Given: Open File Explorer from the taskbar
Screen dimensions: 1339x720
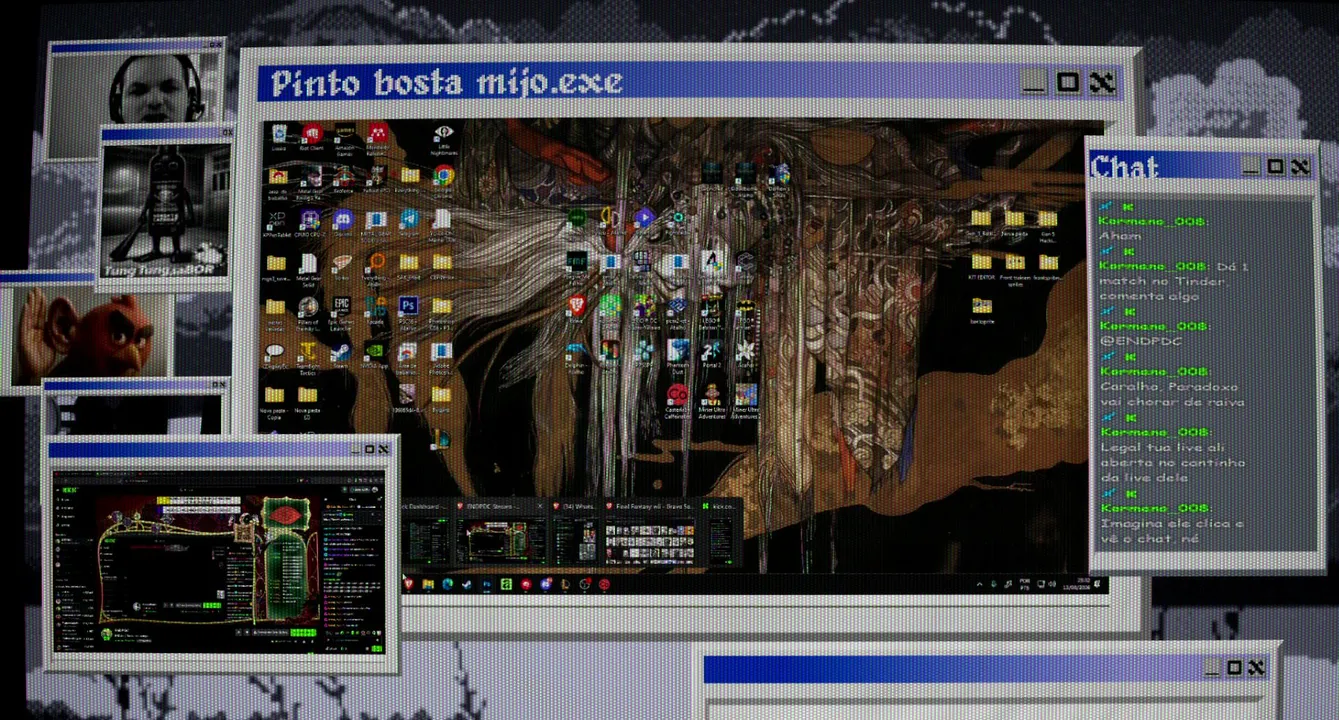Looking at the screenshot, I should (x=428, y=584).
